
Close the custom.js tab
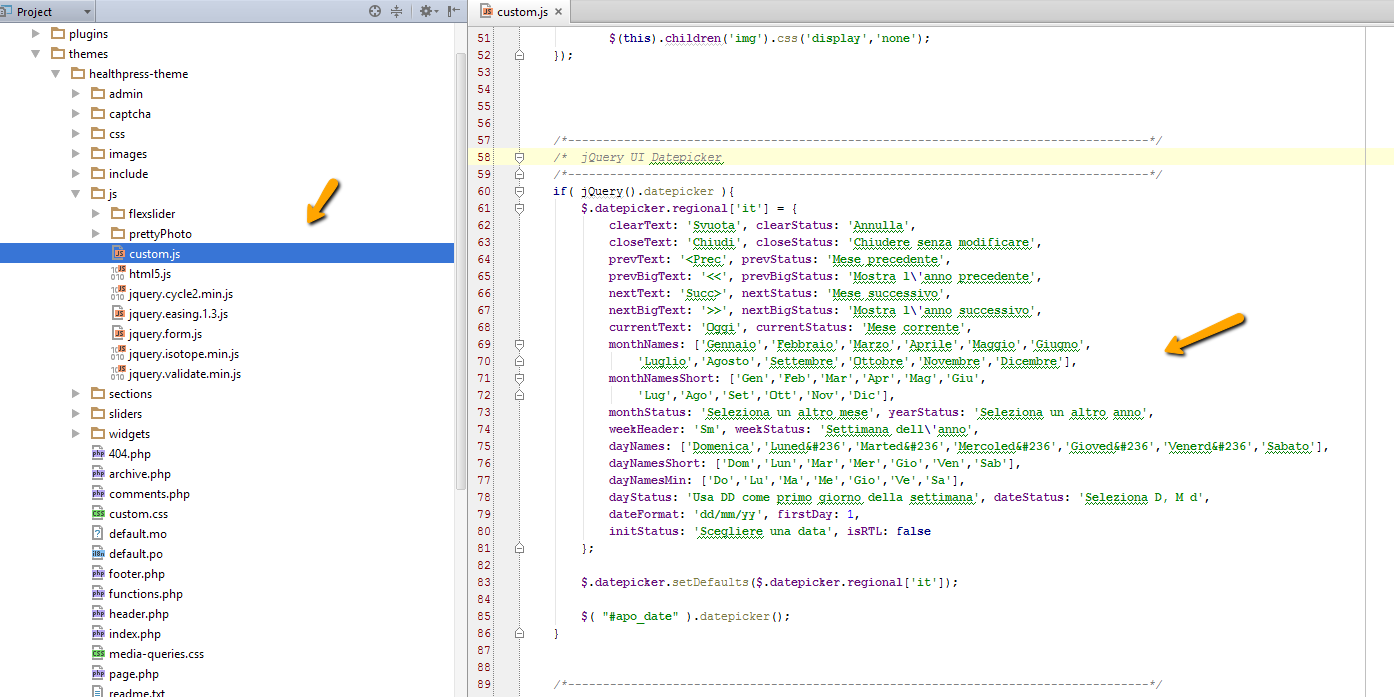559,13
